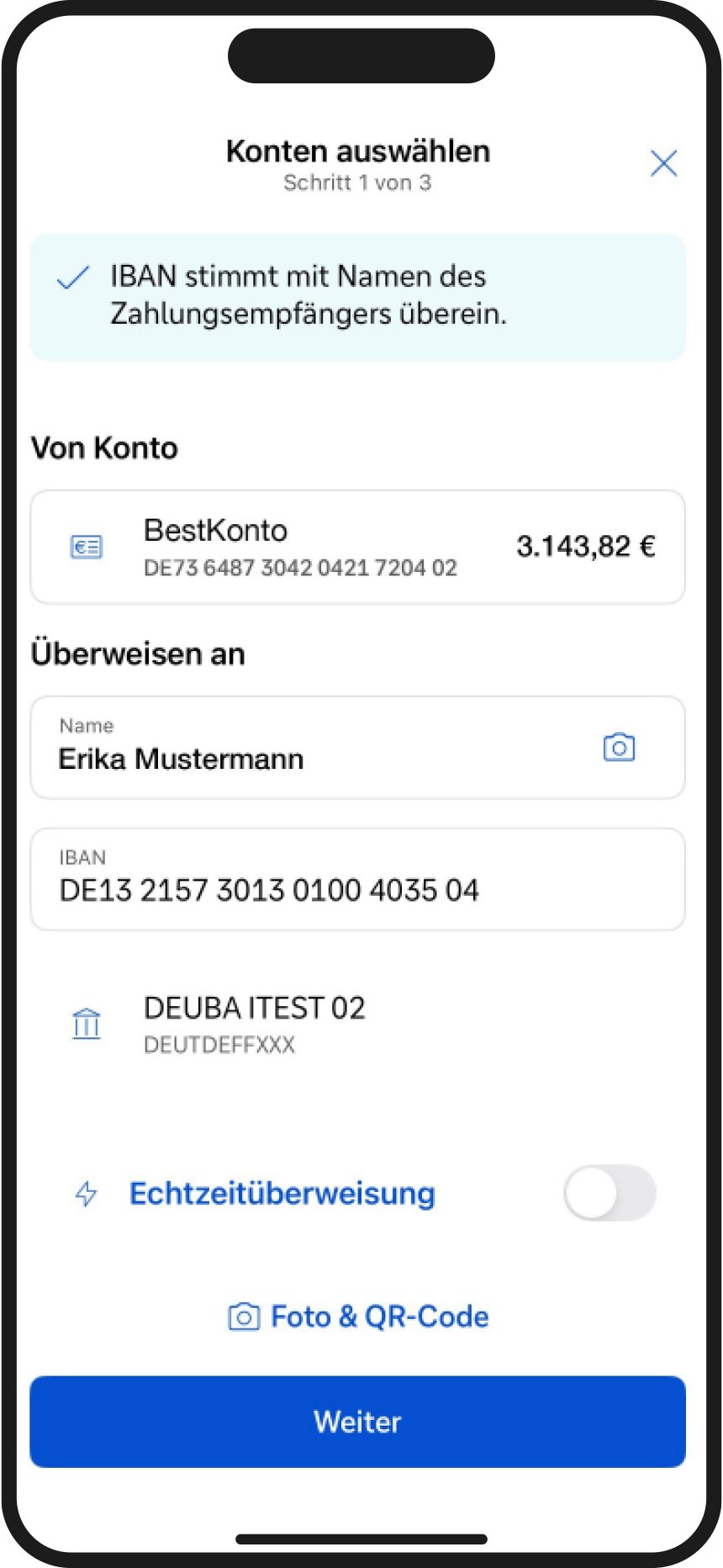Select the BestKonto source account
This screenshot has height=1568, width=723.
tap(357, 547)
